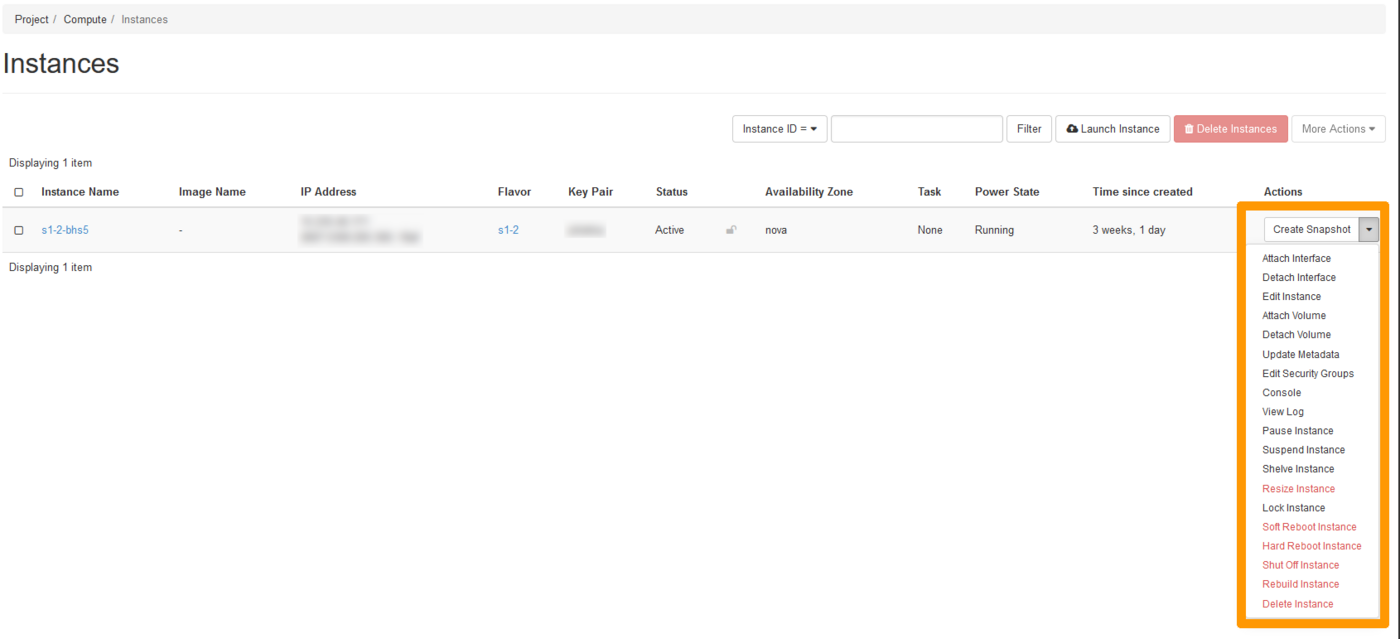
Task: Select Console in the actions menu
Action: [x=1281, y=393]
